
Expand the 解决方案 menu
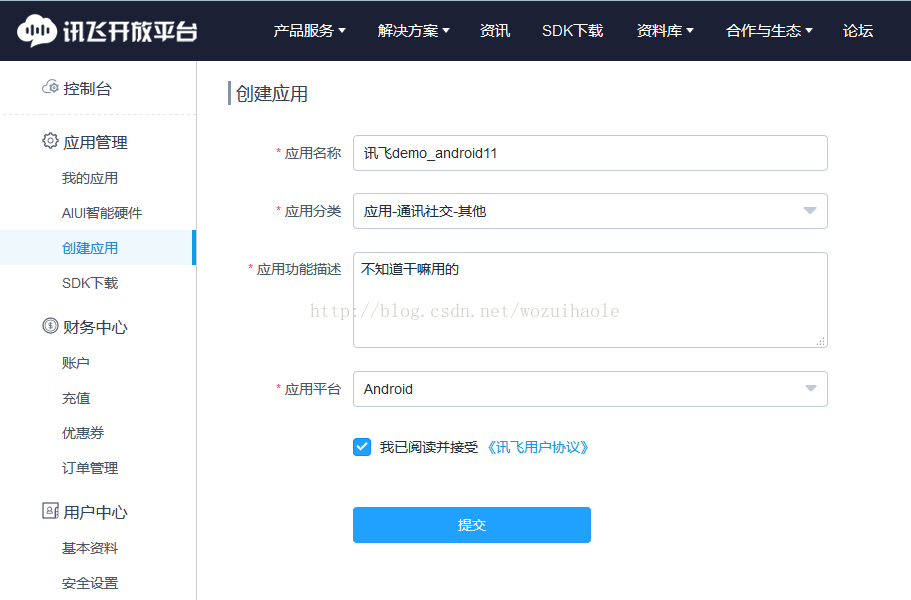413,30
